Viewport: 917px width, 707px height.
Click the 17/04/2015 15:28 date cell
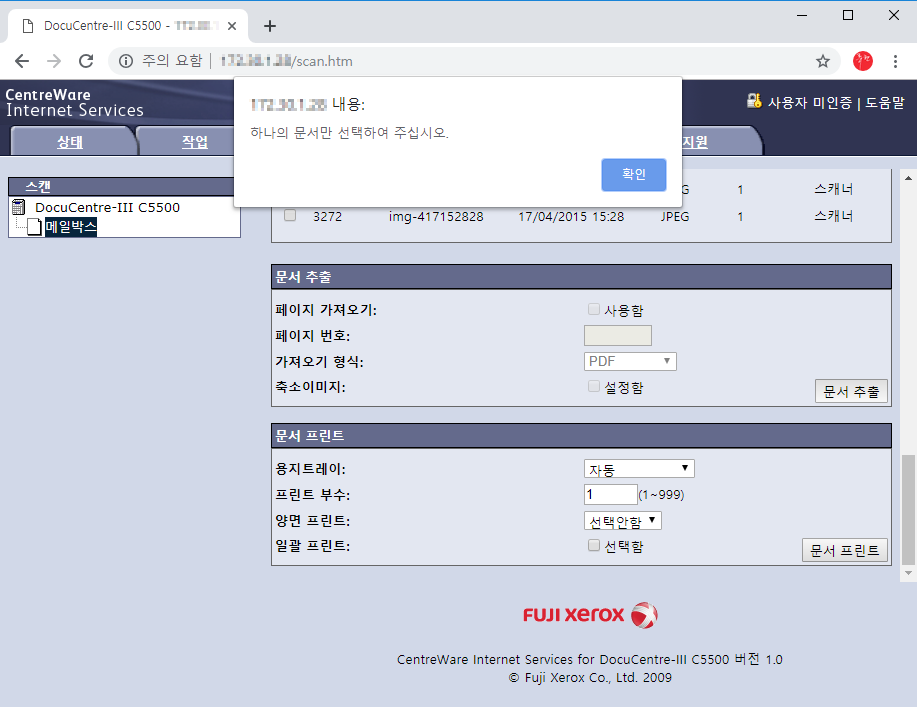pos(571,216)
